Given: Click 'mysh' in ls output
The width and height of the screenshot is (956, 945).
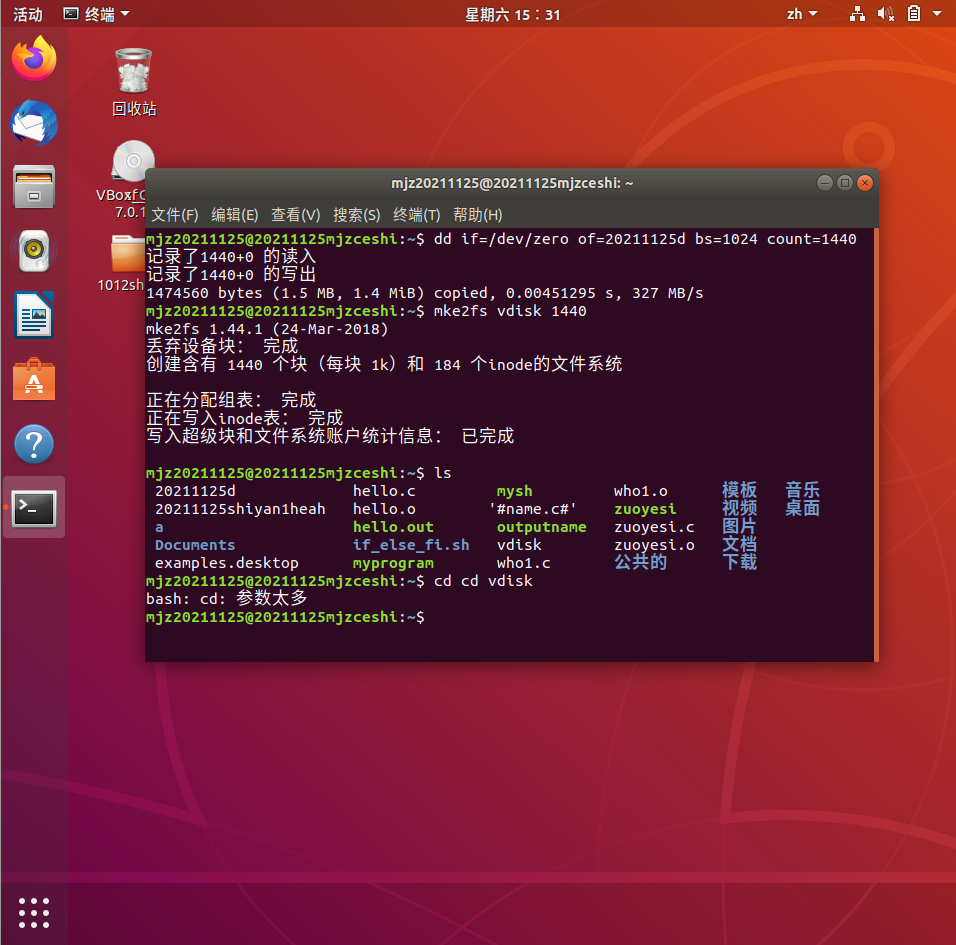Looking at the screenshot, I should 514,491.
